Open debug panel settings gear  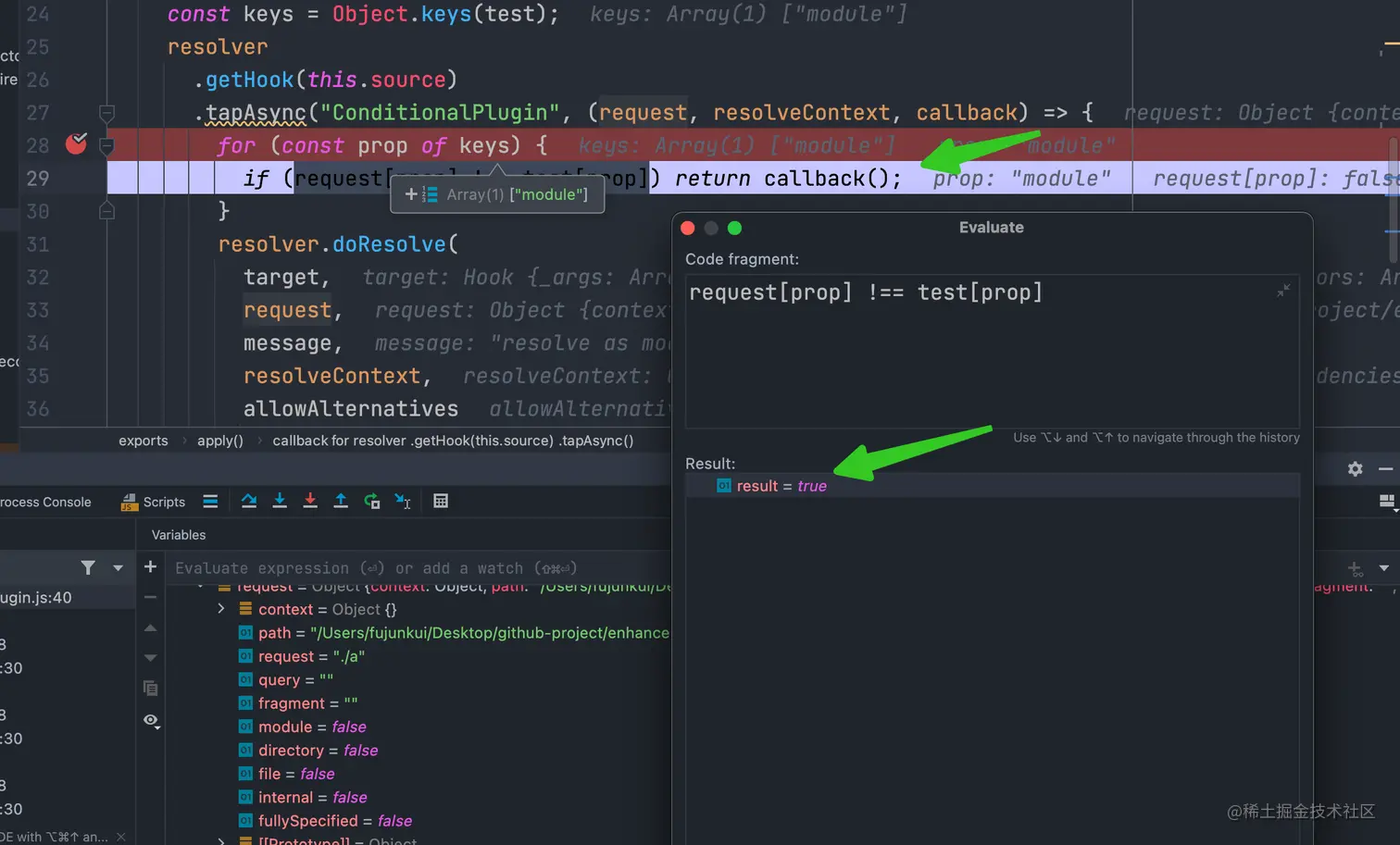pyautogui.click(x=1355, y=469)
